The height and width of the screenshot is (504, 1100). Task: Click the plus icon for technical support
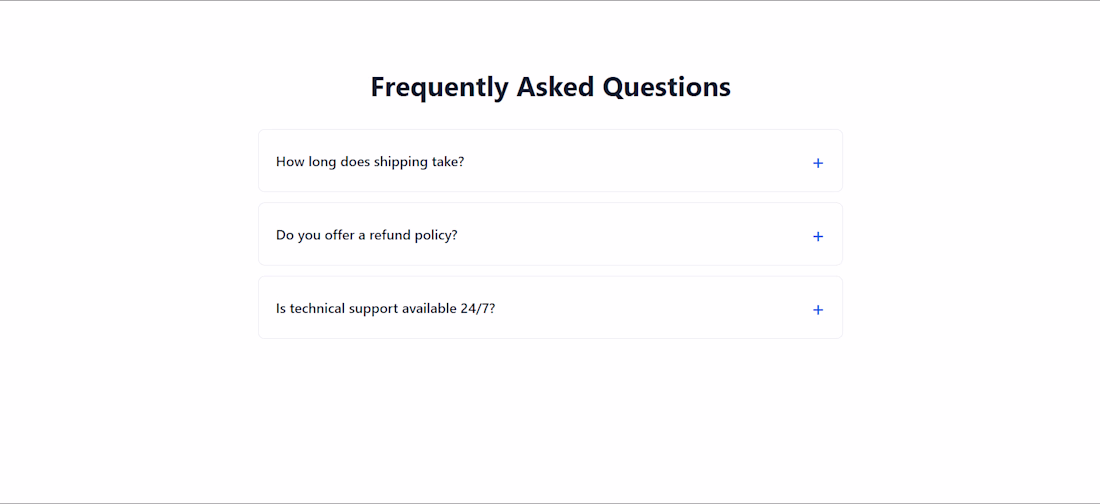pos(818,310)
